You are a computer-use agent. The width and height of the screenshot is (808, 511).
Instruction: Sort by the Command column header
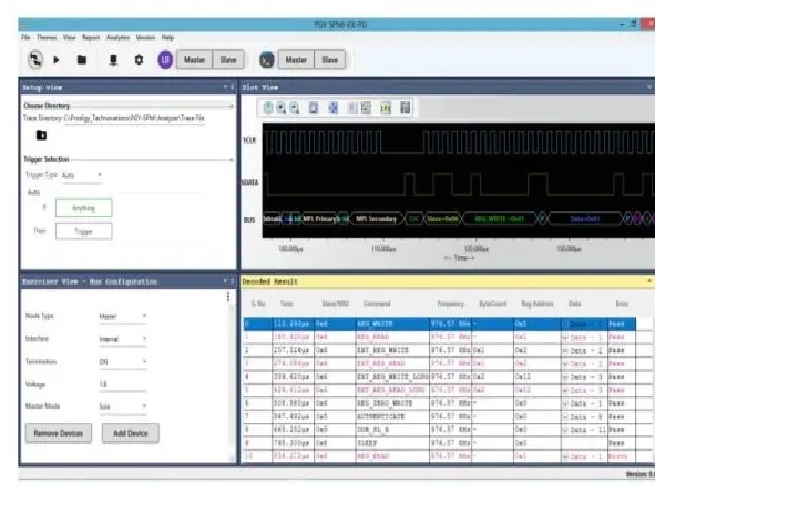click(377, 304)
